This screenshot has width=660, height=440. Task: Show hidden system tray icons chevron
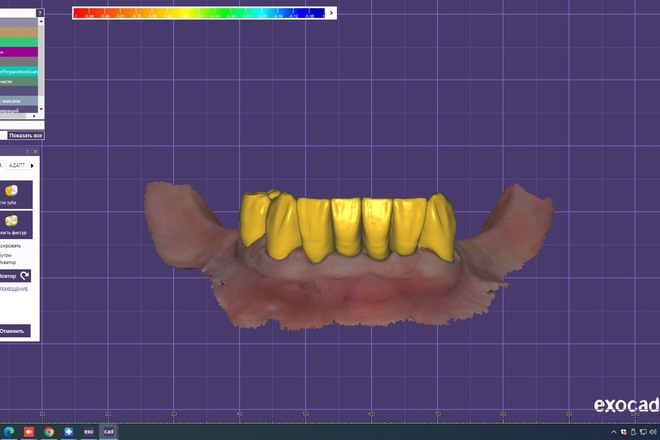(613, 432)
